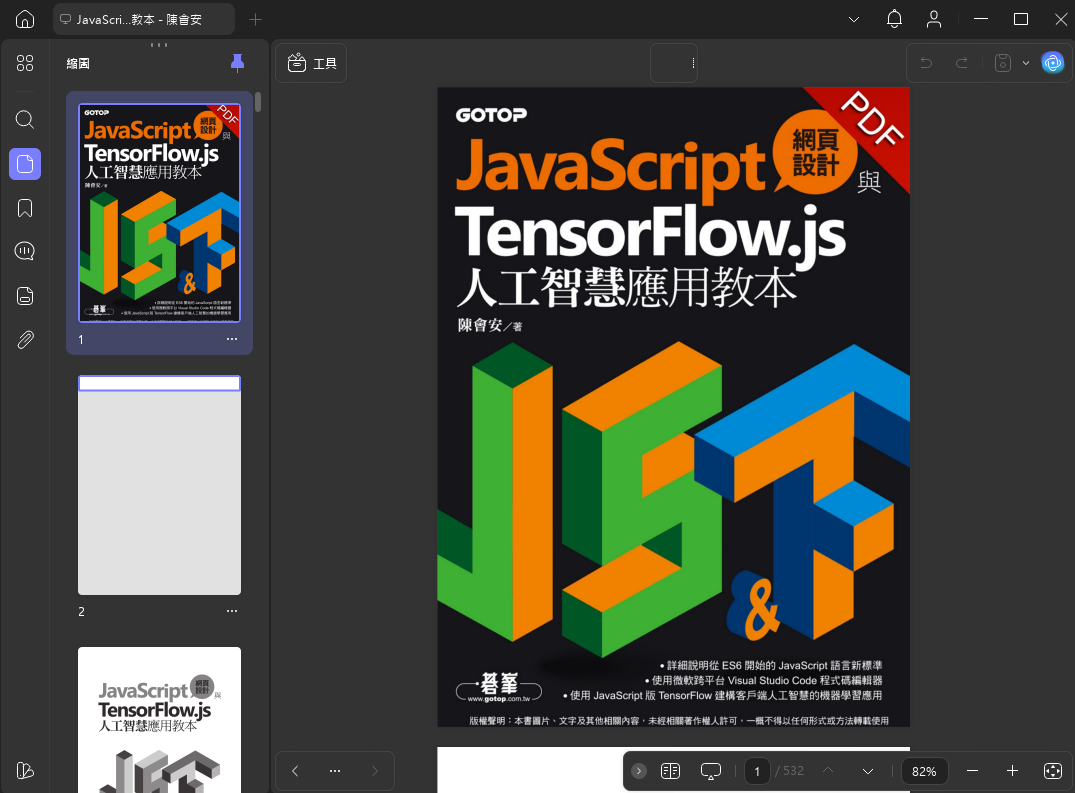Select the JavaScri...教本 document tab
1075x793 pixels.
point(144,20)
